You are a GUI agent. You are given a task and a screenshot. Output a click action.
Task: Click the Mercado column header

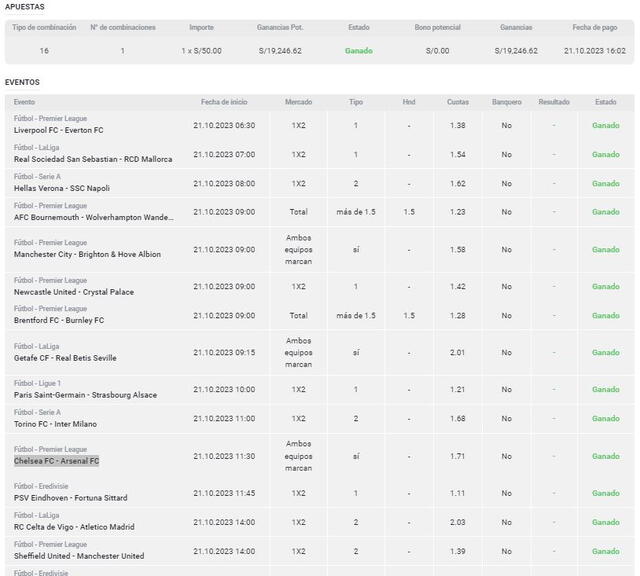(x=298, y=102)
